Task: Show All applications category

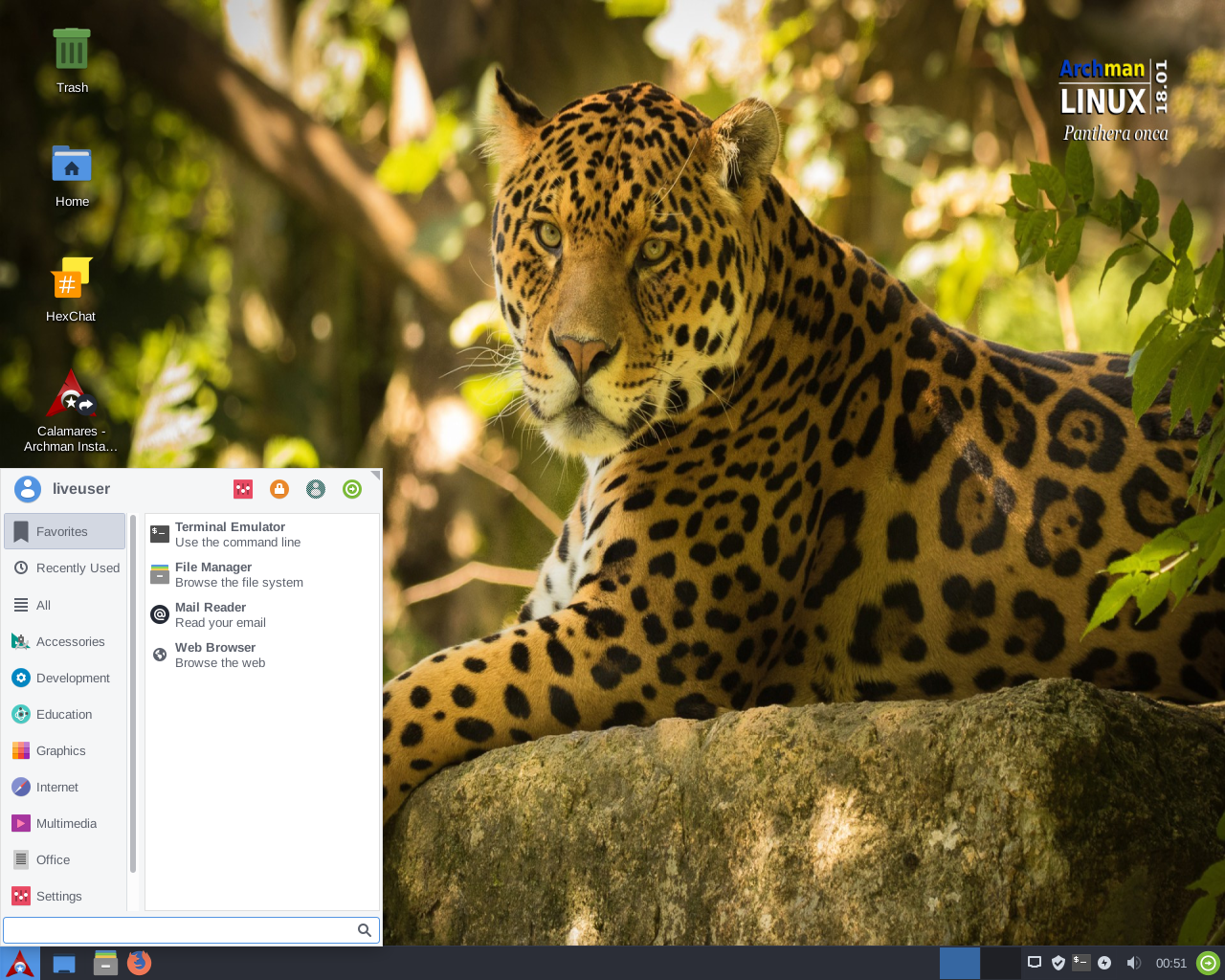Action: 65,605
